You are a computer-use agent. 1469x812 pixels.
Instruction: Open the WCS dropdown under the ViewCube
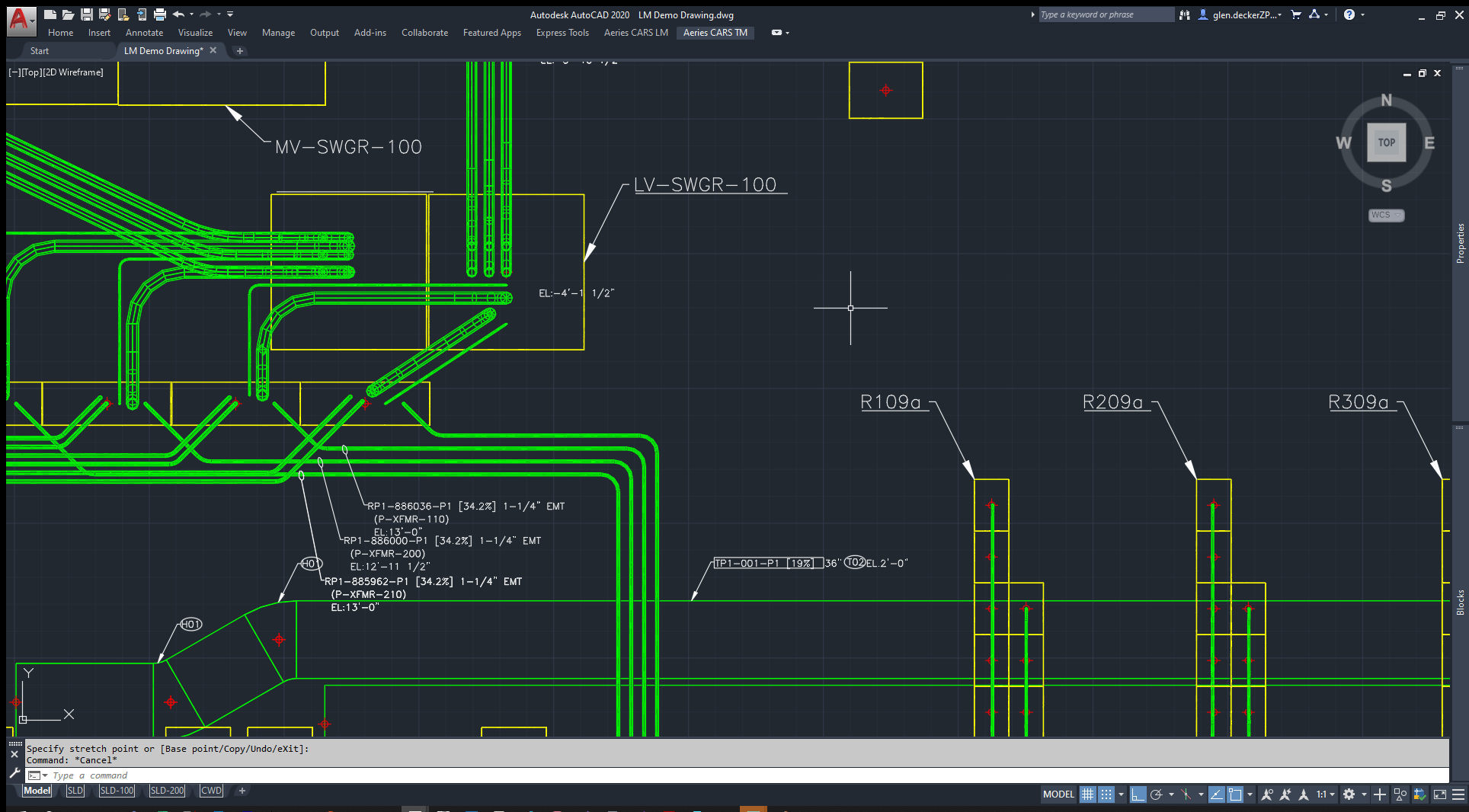tap(1385, 215)
